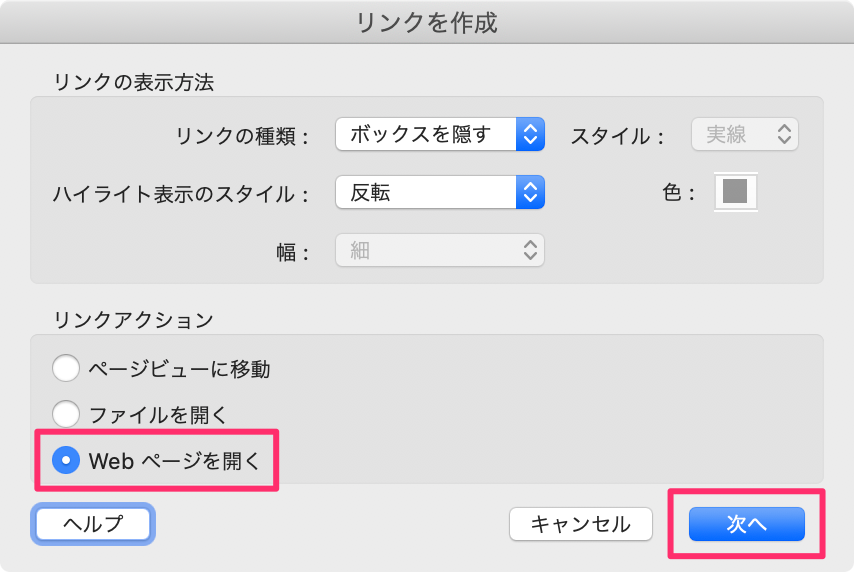The width and height of the screenshot is (854, 572).
Task: Click the リンクアクション section heading
Action: 135,319
